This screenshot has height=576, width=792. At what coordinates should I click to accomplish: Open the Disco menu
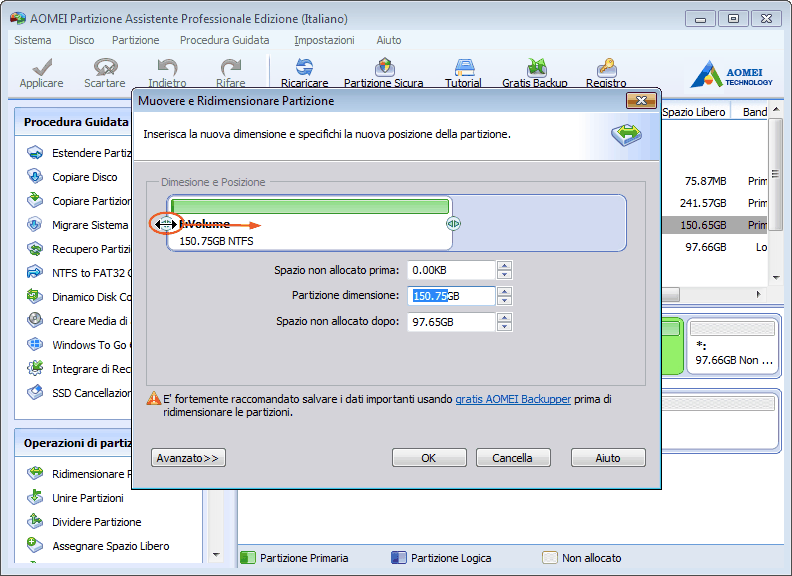click(82, 40)
